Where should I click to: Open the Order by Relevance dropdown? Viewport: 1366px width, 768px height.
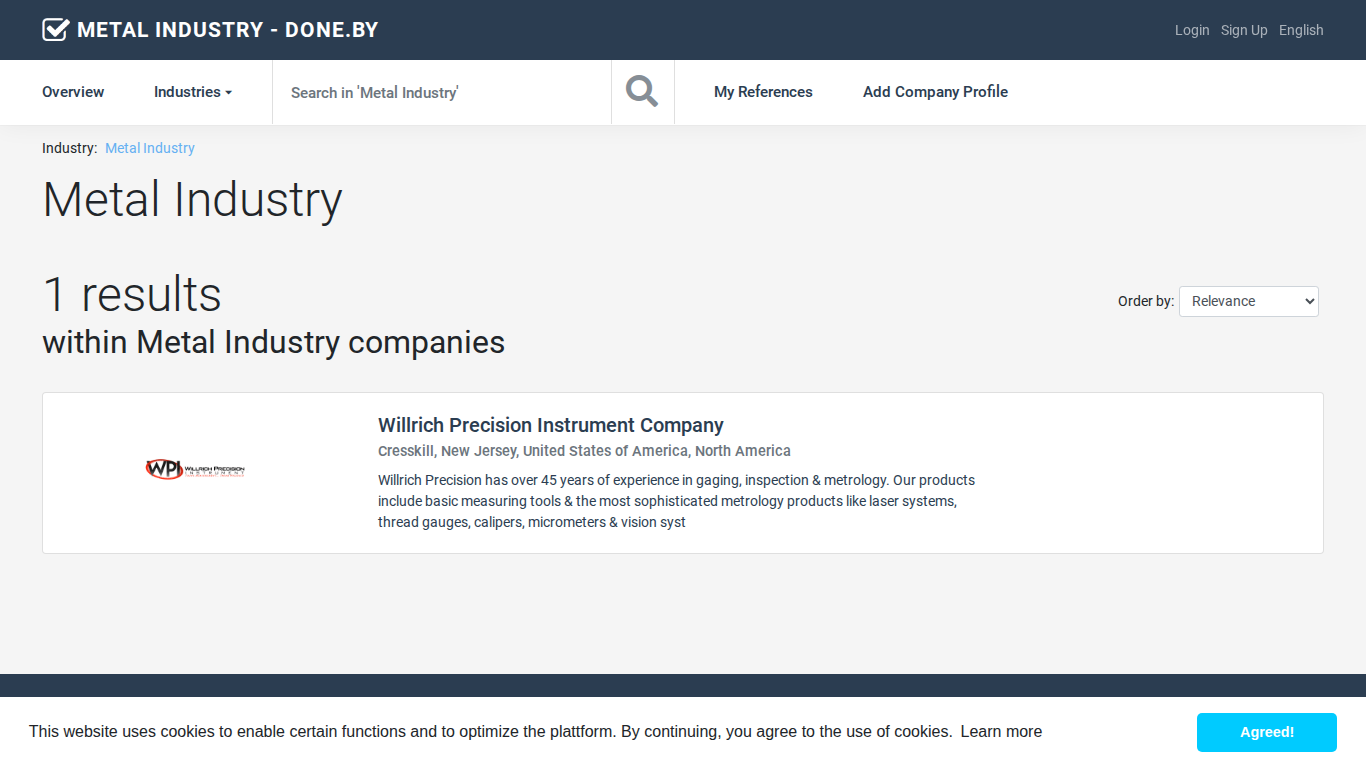click(1249, 301)
